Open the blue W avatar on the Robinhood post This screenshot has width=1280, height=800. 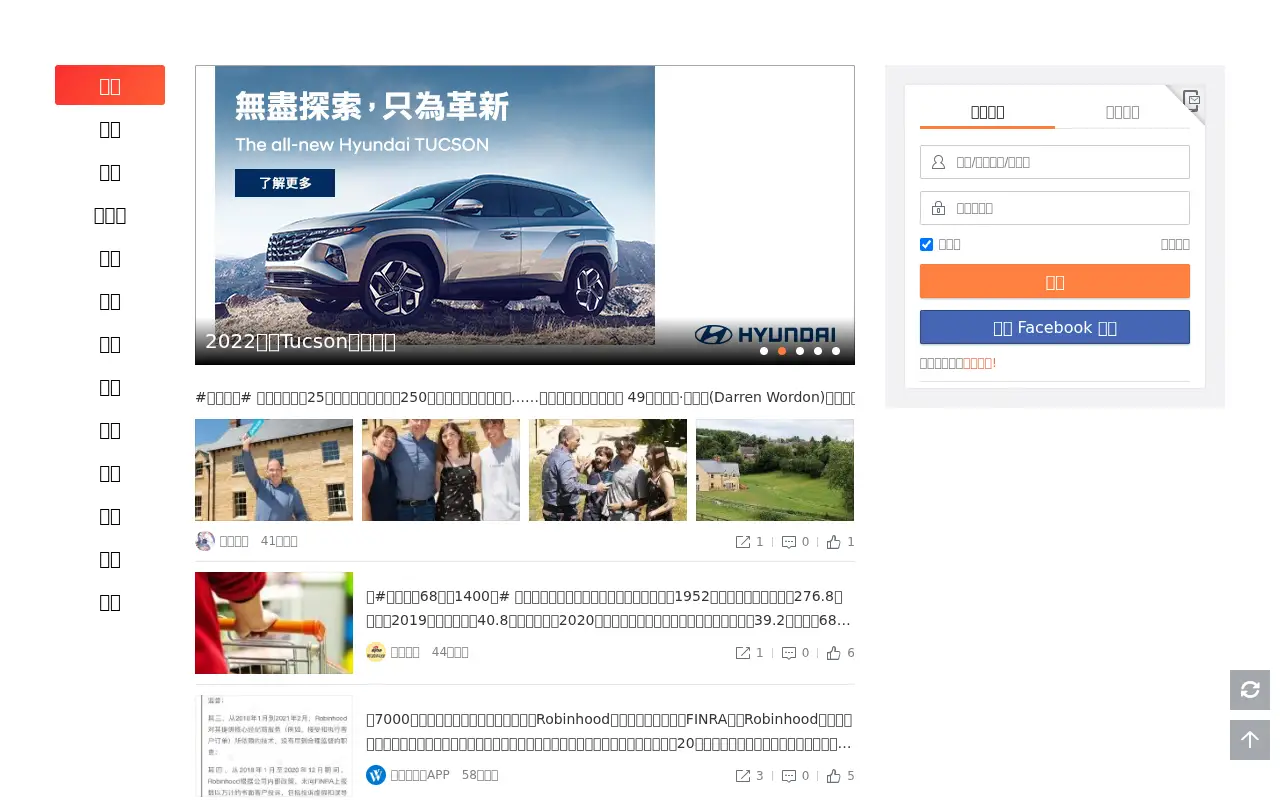(x=376, y=775)
